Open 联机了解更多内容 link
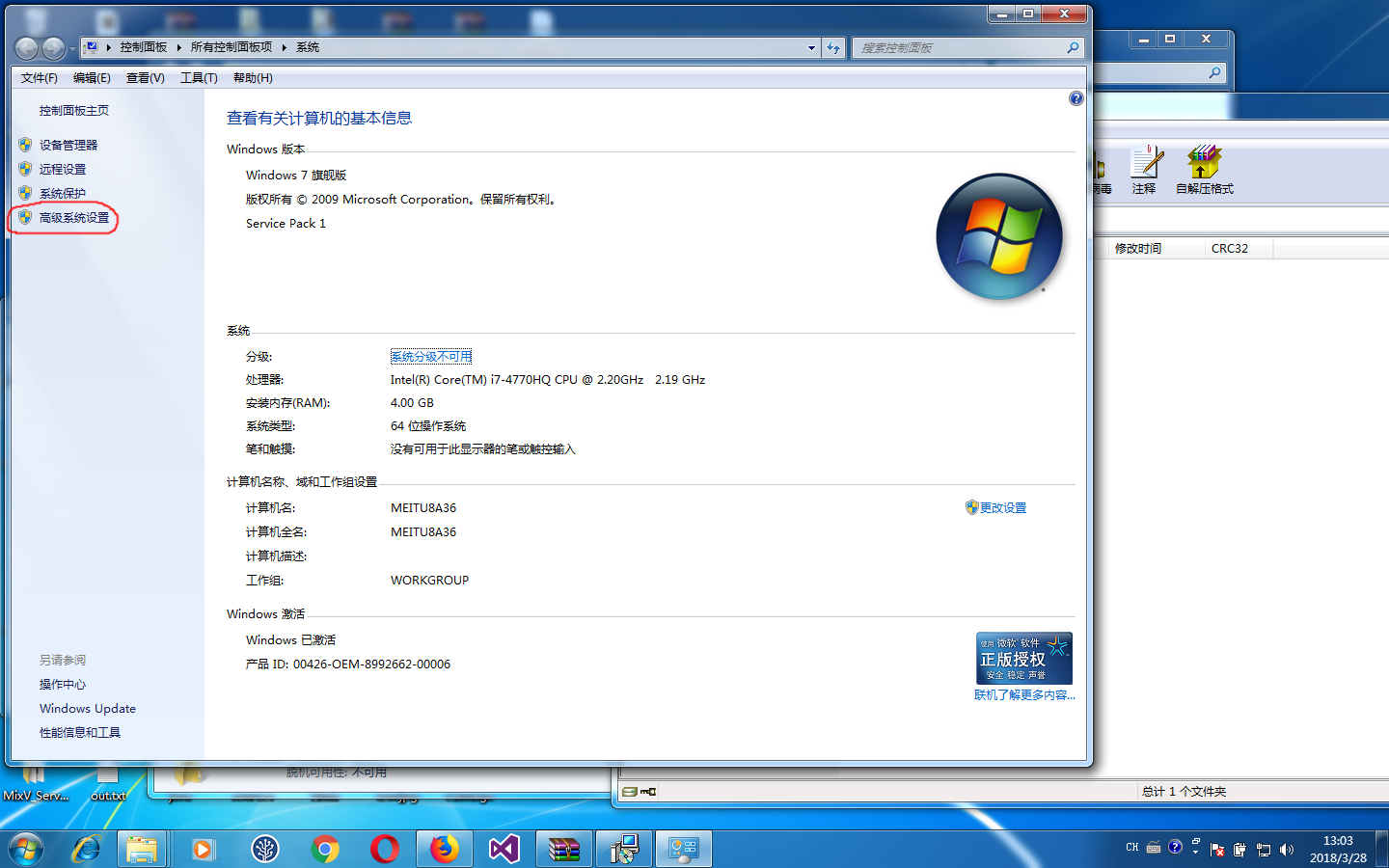The height and width of the screenshot is (868, 1389). point(1024,694)
